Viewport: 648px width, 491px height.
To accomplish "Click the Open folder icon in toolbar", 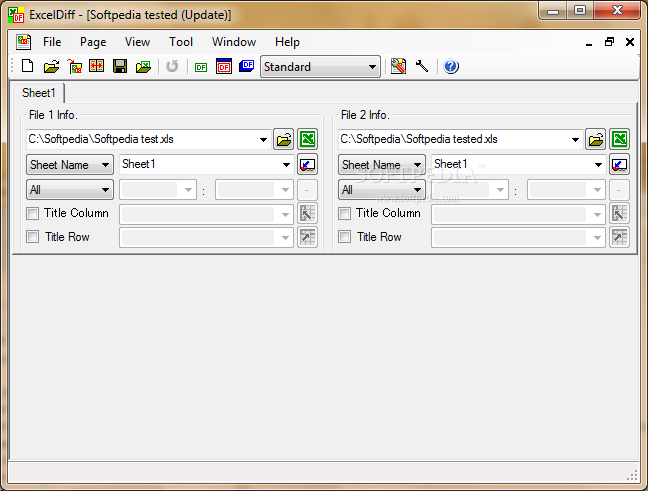I will click(x=51, y=66).
